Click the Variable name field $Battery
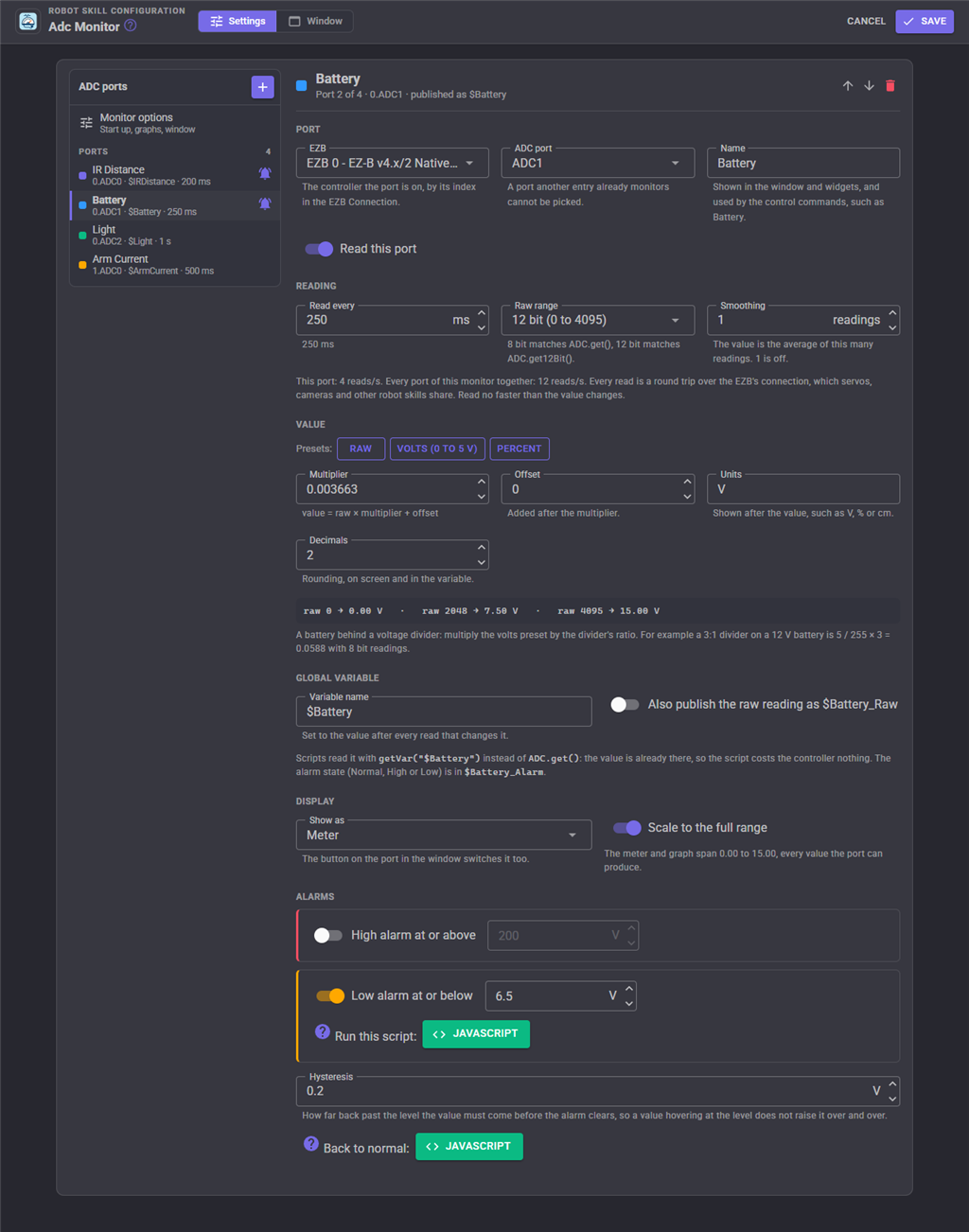The width and height of the screenshot is (969, 1232). click(x=444, y=712)
